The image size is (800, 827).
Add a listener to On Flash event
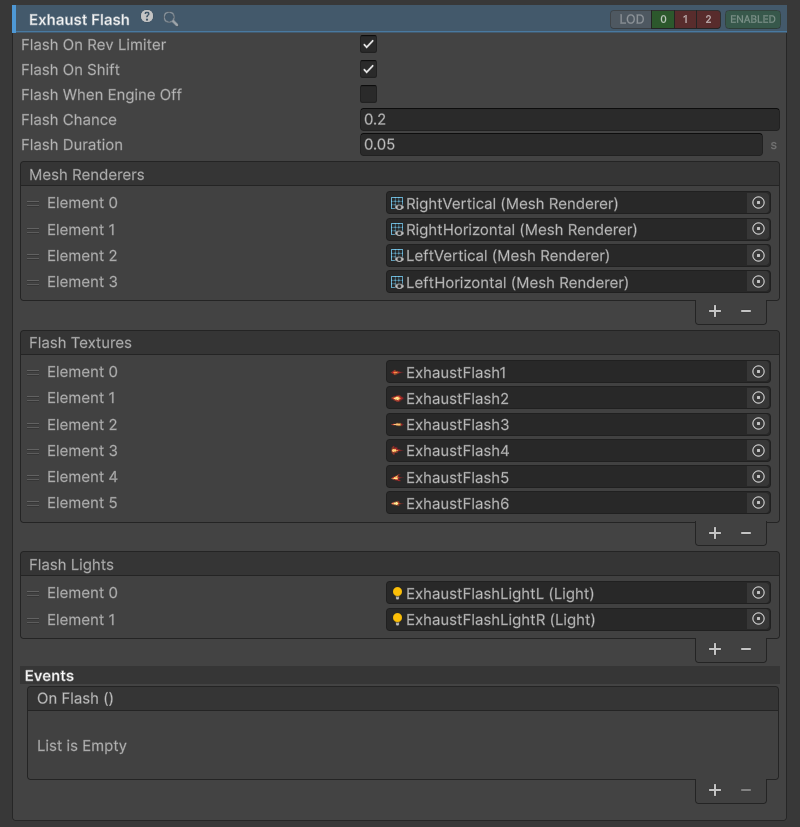(x=715, y=790)
